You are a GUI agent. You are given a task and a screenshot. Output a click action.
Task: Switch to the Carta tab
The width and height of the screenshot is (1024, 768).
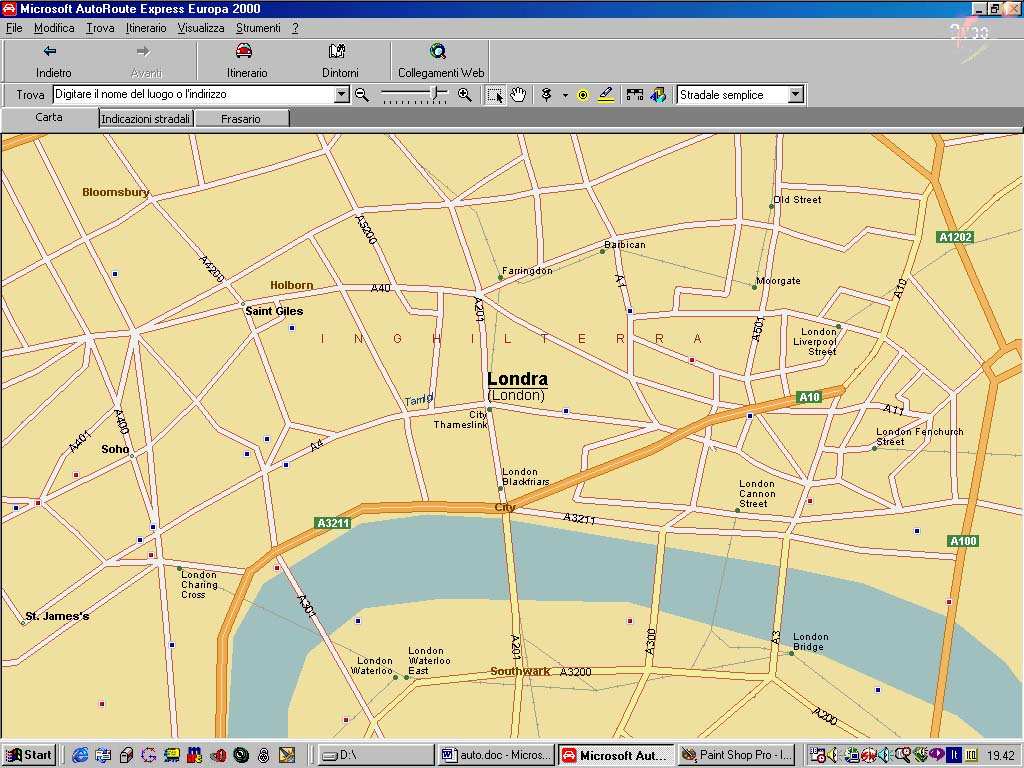[x=49, y=118]
